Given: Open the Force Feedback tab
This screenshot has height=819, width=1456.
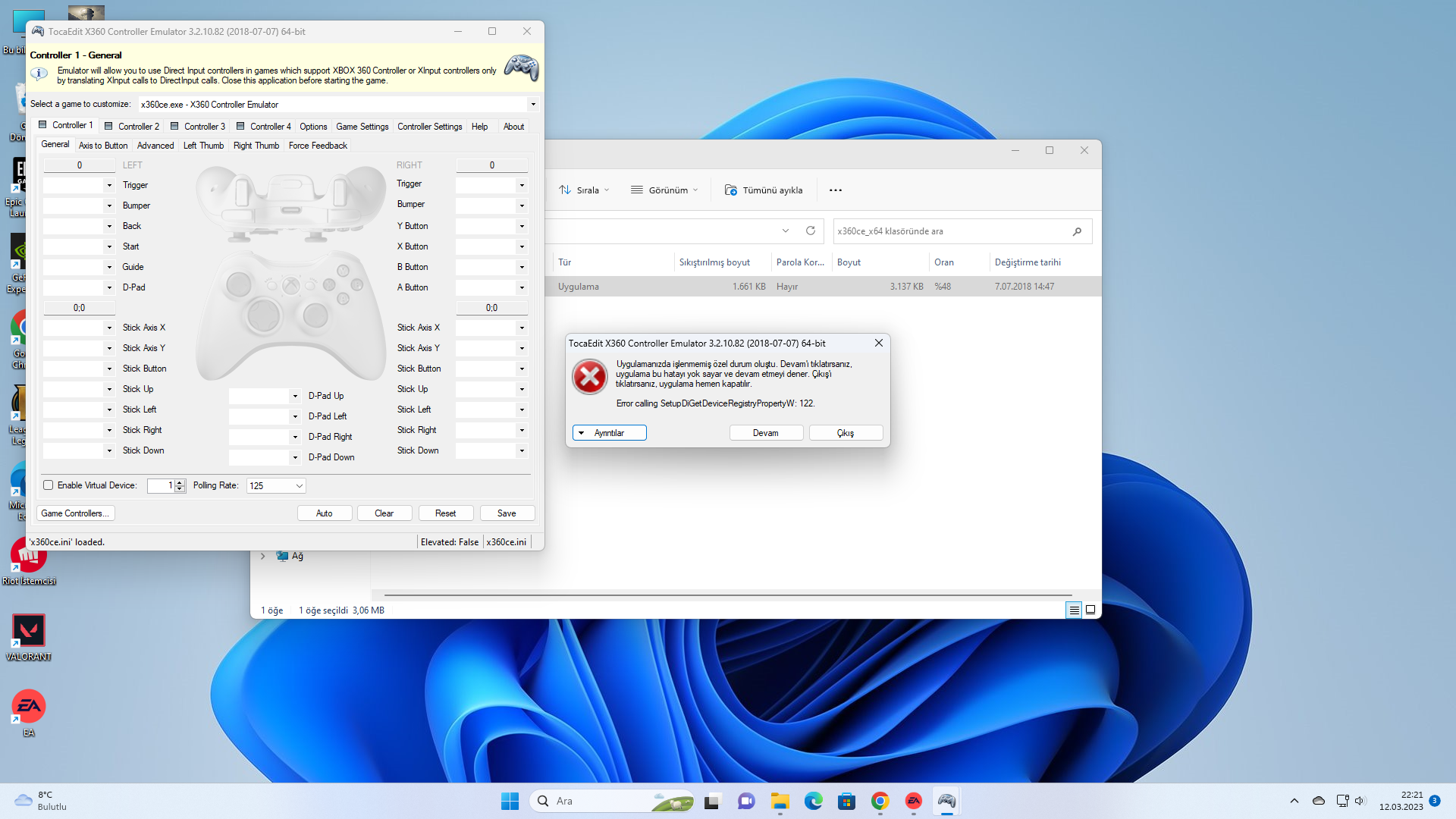Looking at the screenshot, I should click(x=318, y=146).
